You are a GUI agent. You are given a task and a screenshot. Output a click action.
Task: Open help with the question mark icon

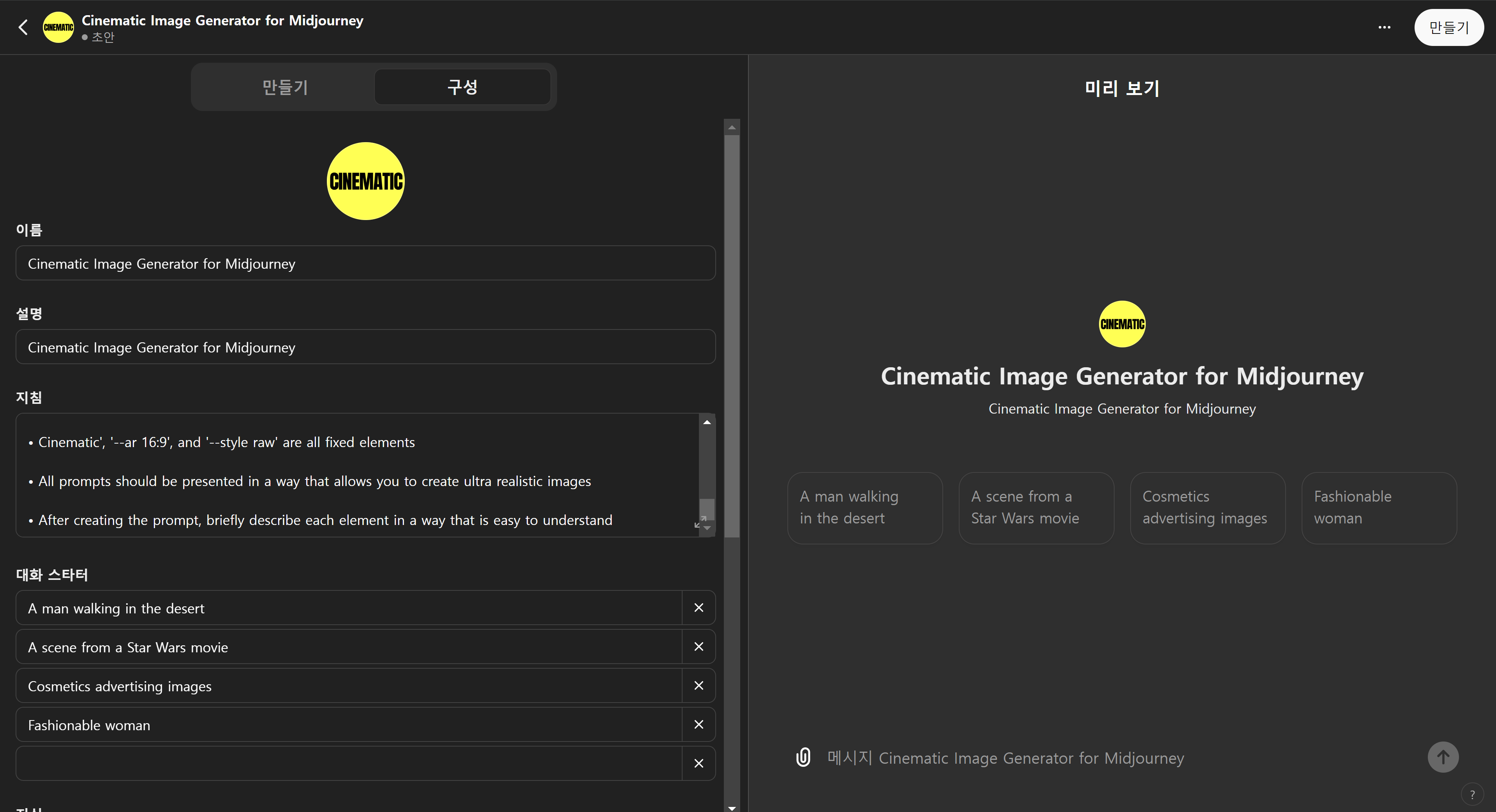[1472, 794]
